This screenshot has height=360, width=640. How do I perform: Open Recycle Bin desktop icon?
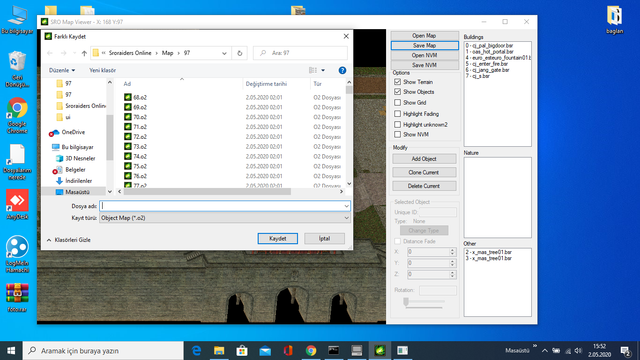pyautogui.click(x=17, y=69)
